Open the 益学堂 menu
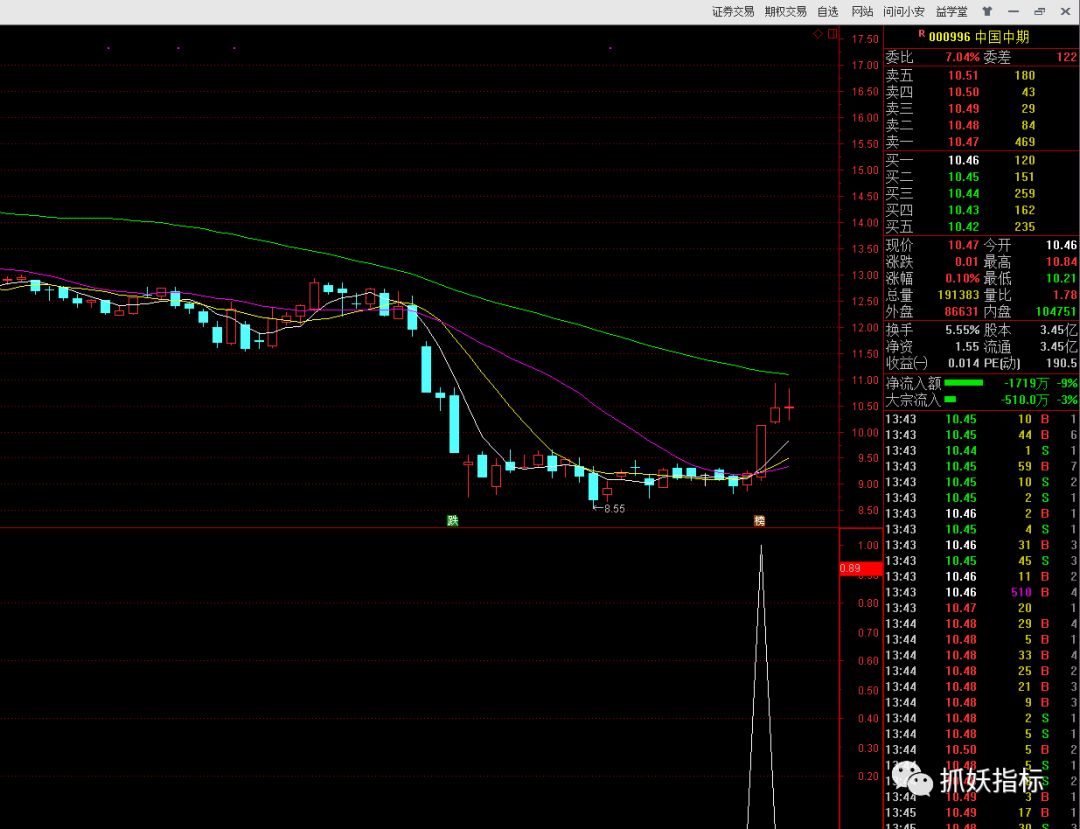 [x=951, y=12]
